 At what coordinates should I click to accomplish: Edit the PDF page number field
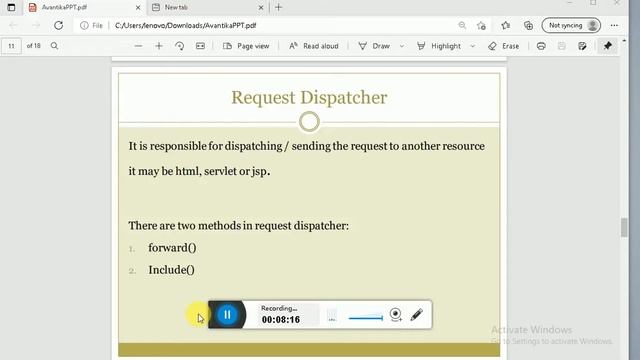(11, 46)
